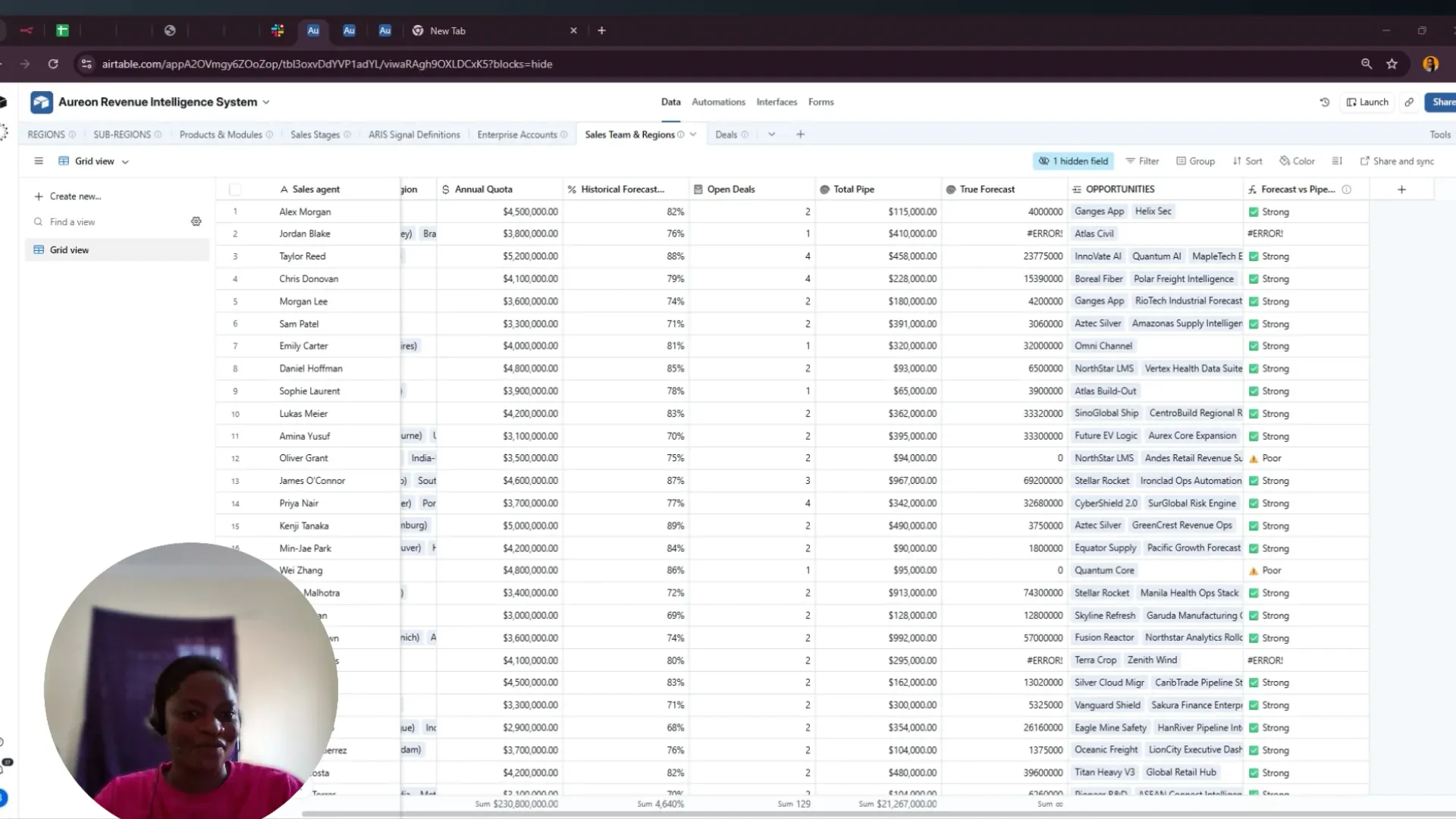The width and height of the screenshot is (1456, 819).
Task: Open Group options
Action: (x=1195, y=161)
